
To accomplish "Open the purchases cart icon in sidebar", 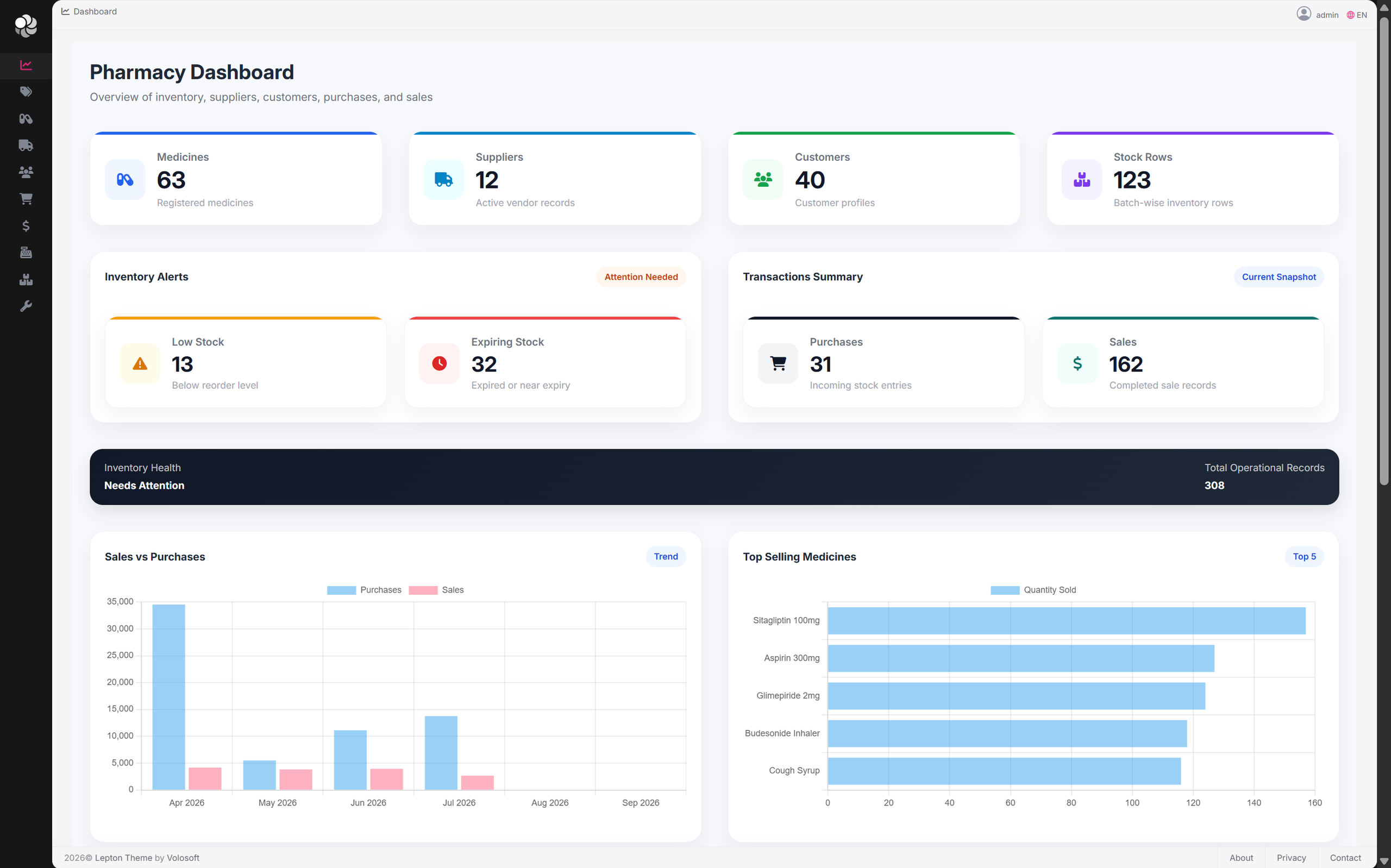I will click(26, 199).
